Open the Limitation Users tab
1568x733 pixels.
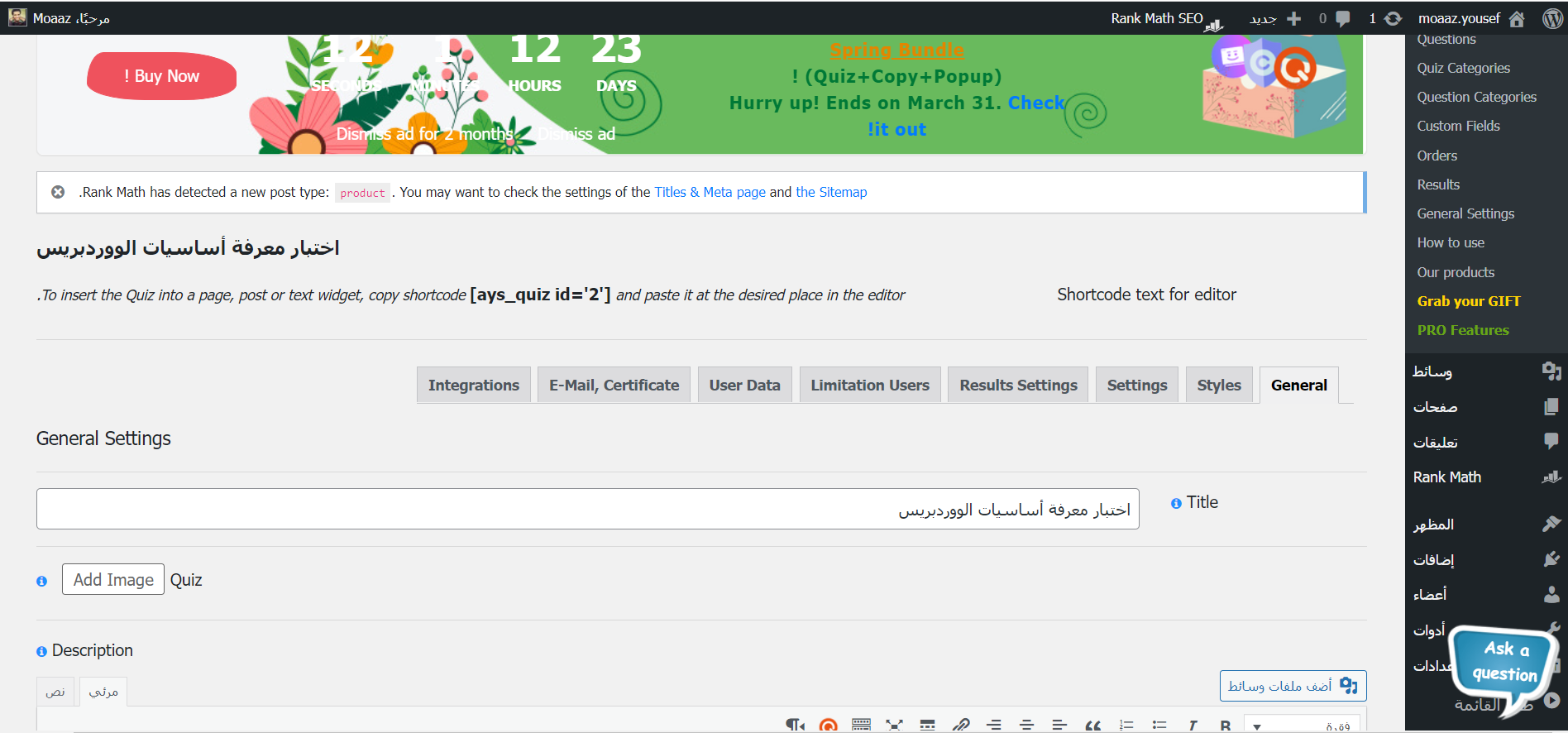[x=870, y=385]
